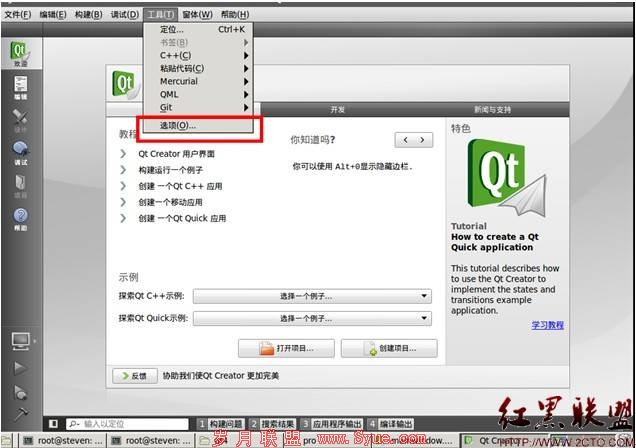Expand the Mercurial submenu
636x448 pixels.
[198, 81]
